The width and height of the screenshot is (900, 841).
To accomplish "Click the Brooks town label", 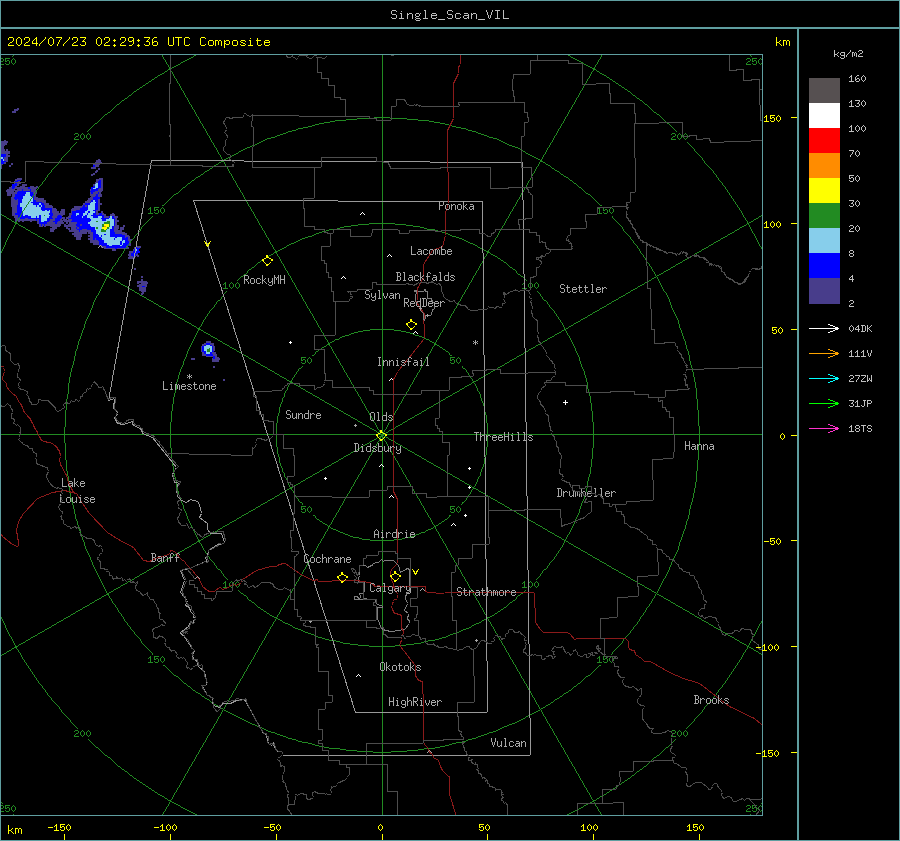I will point(711,700).
